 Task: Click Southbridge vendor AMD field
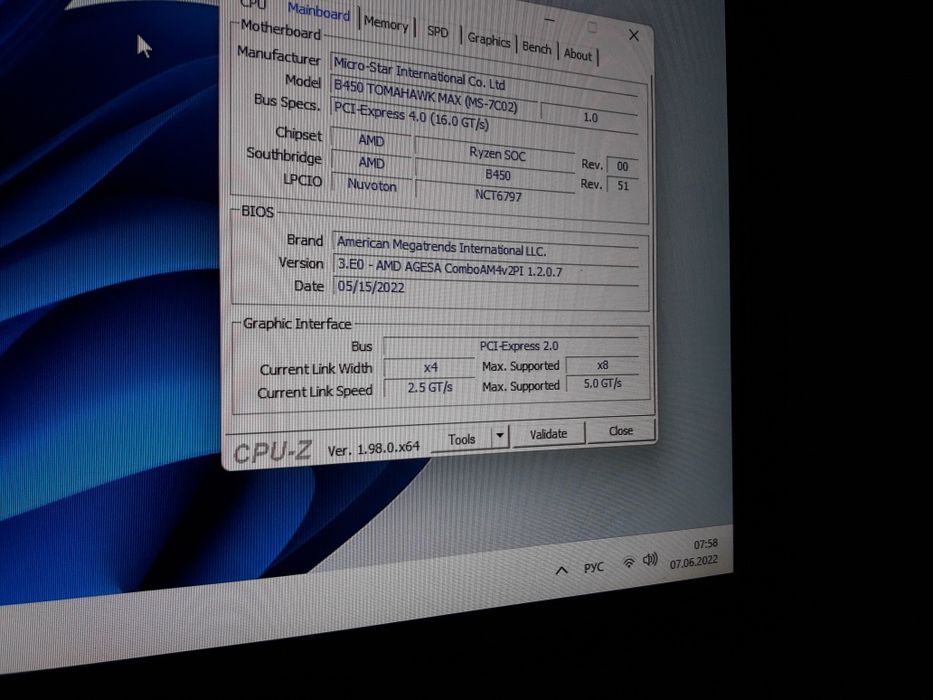pos(371,162)
